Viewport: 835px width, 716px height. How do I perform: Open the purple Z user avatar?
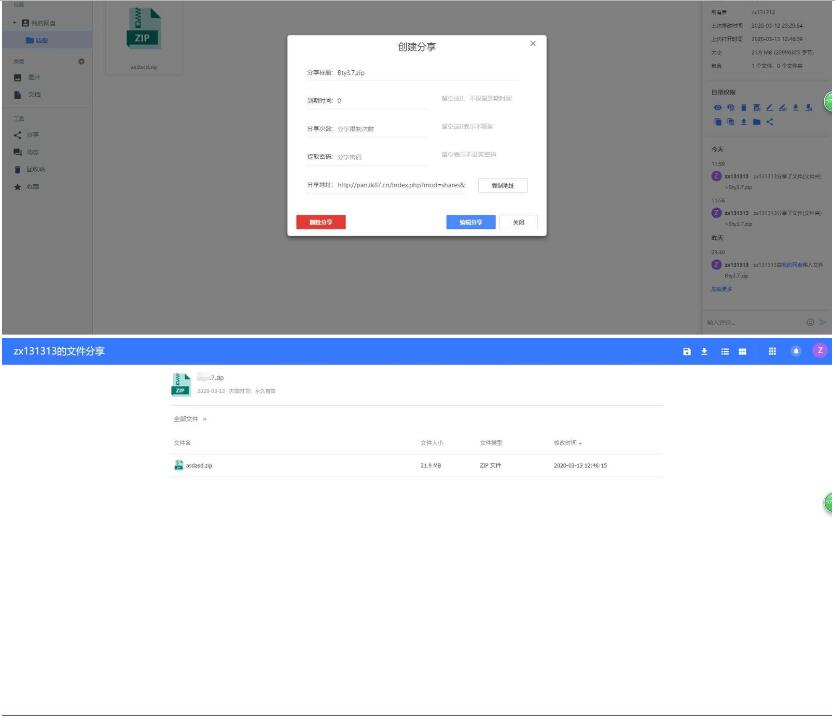click(819, 350)
